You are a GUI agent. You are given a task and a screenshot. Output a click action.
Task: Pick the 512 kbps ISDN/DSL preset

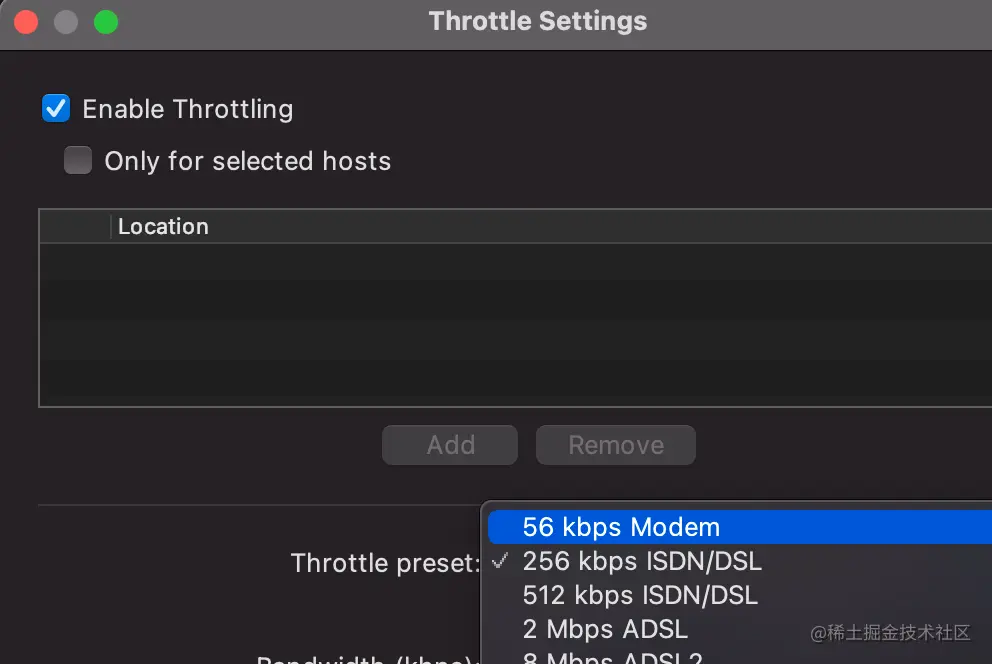point(639,595)
